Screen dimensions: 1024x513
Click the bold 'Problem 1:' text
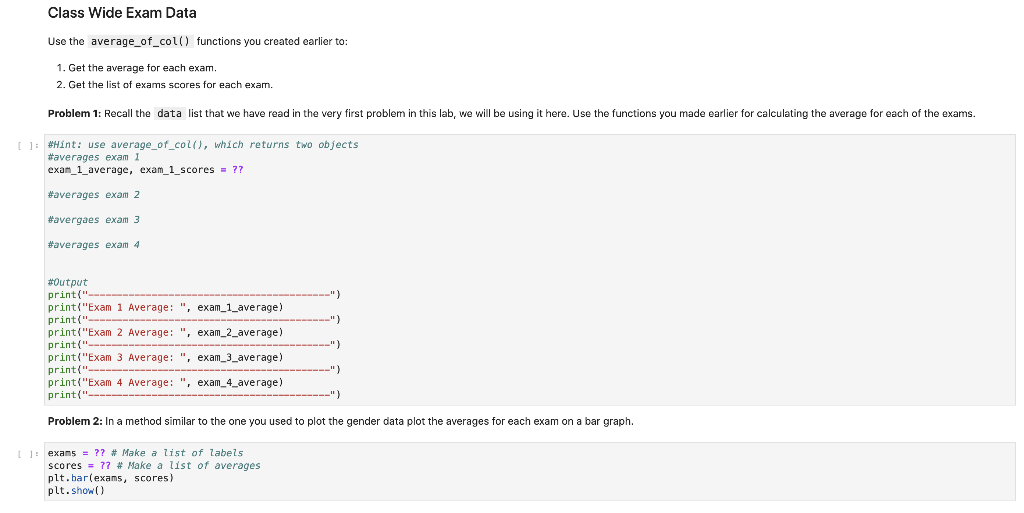(74, 114)
